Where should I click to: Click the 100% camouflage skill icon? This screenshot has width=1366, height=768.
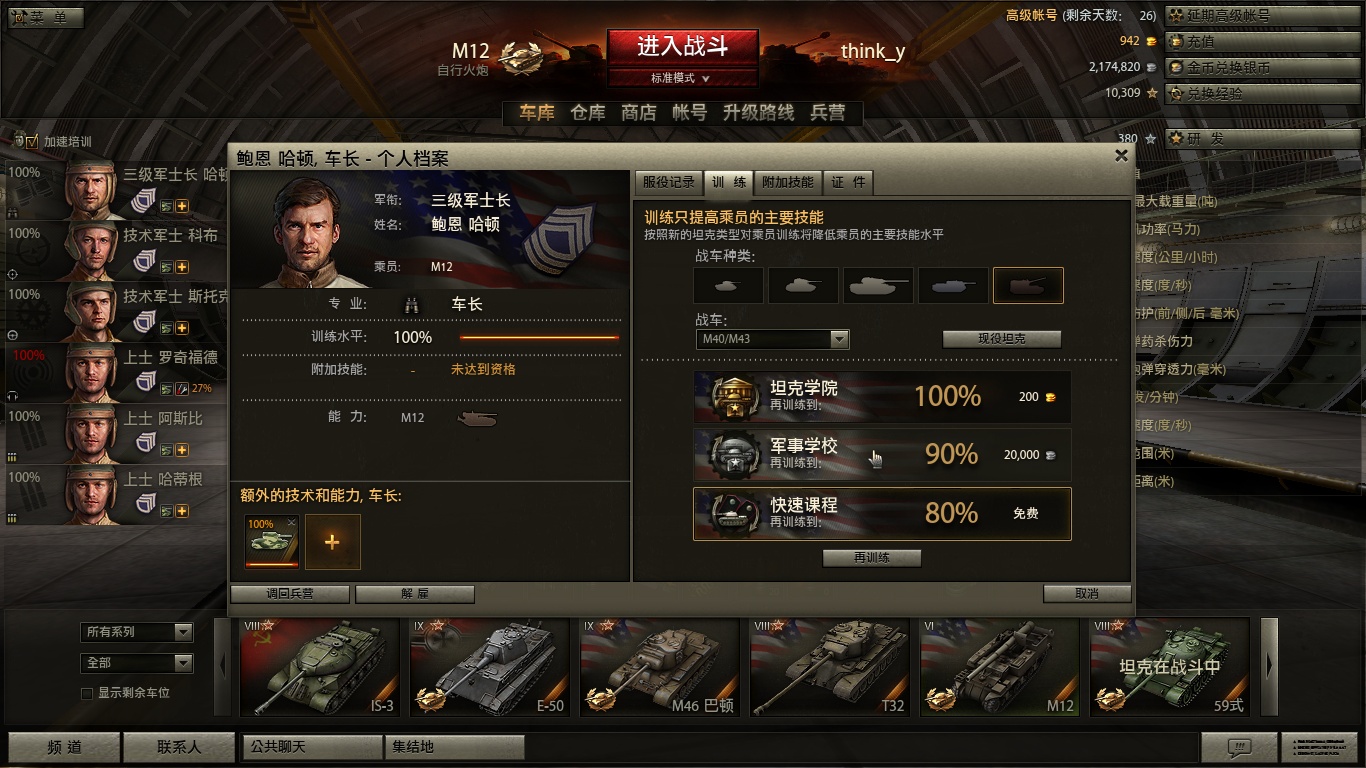coord(272,541)
